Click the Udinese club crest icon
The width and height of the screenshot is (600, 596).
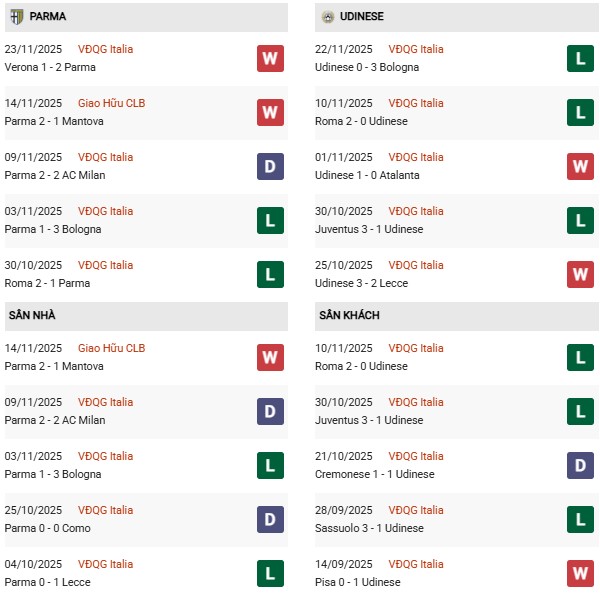[327, 17]
